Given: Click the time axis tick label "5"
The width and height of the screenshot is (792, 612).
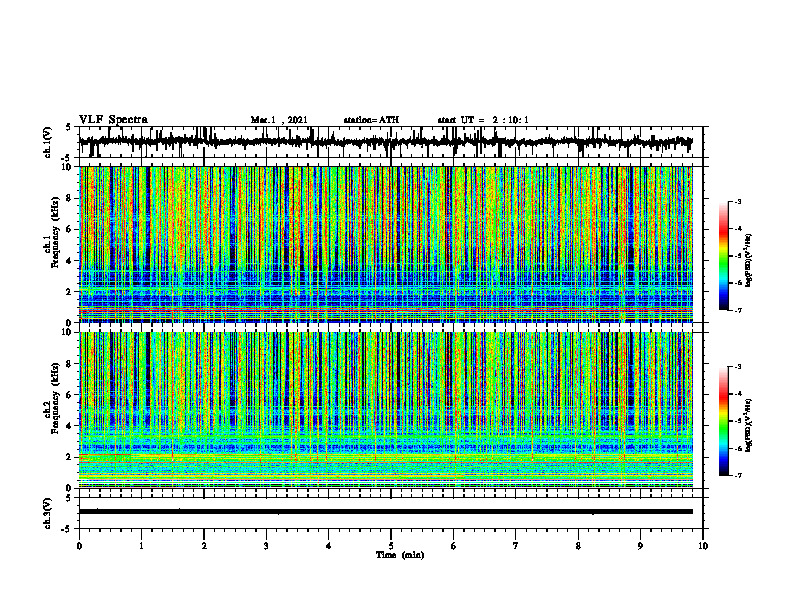Looking at the screenshot, I should (x=391, y=546).
